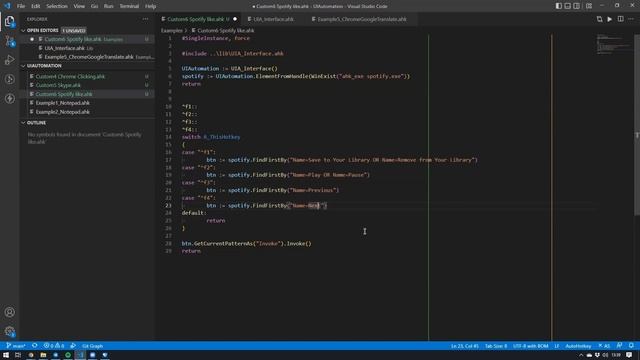This screenshot has height=360, width=640.
Task: Open the Customize Layout icon
Action: (589, 6)
